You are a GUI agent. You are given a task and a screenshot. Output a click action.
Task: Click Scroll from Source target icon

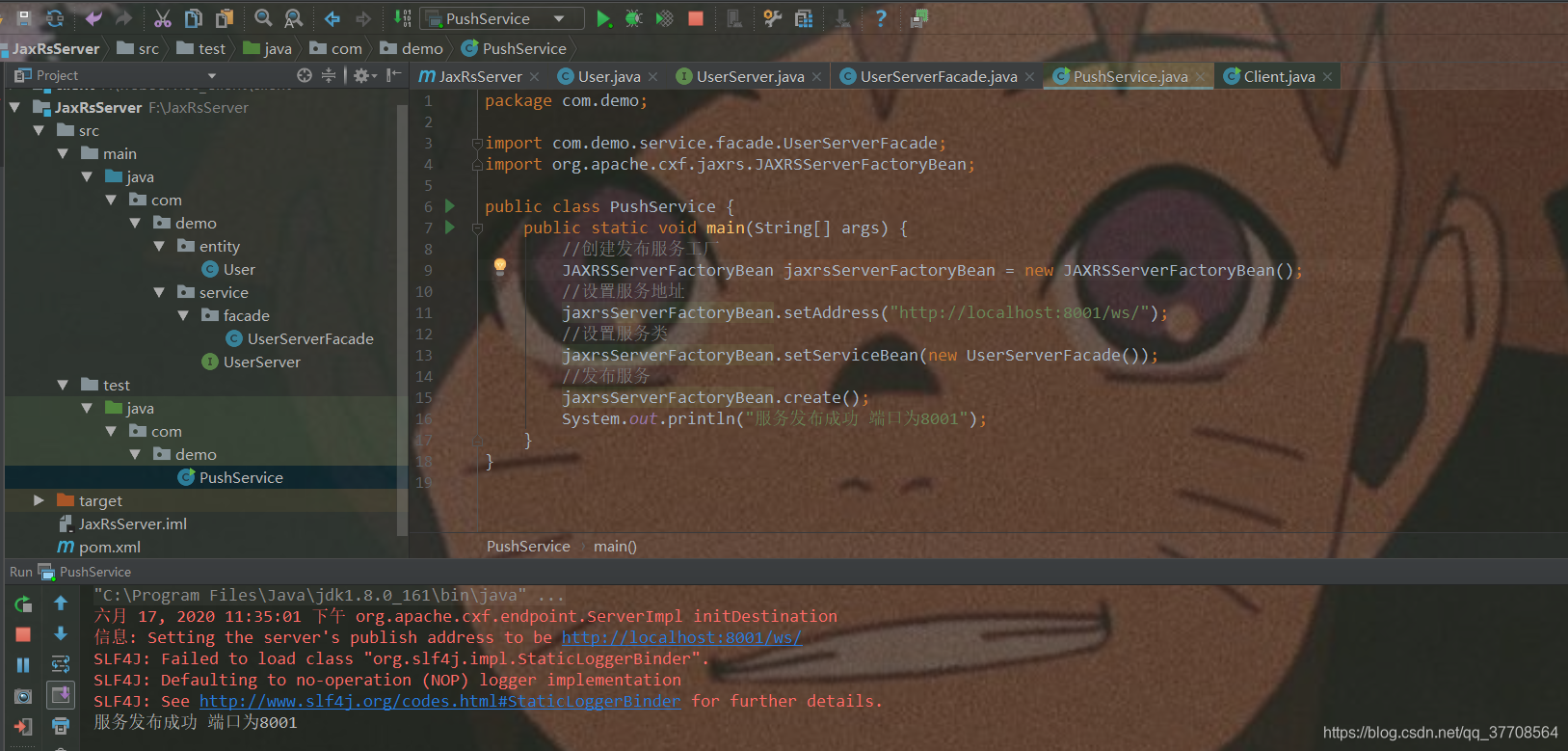[305, 75]
